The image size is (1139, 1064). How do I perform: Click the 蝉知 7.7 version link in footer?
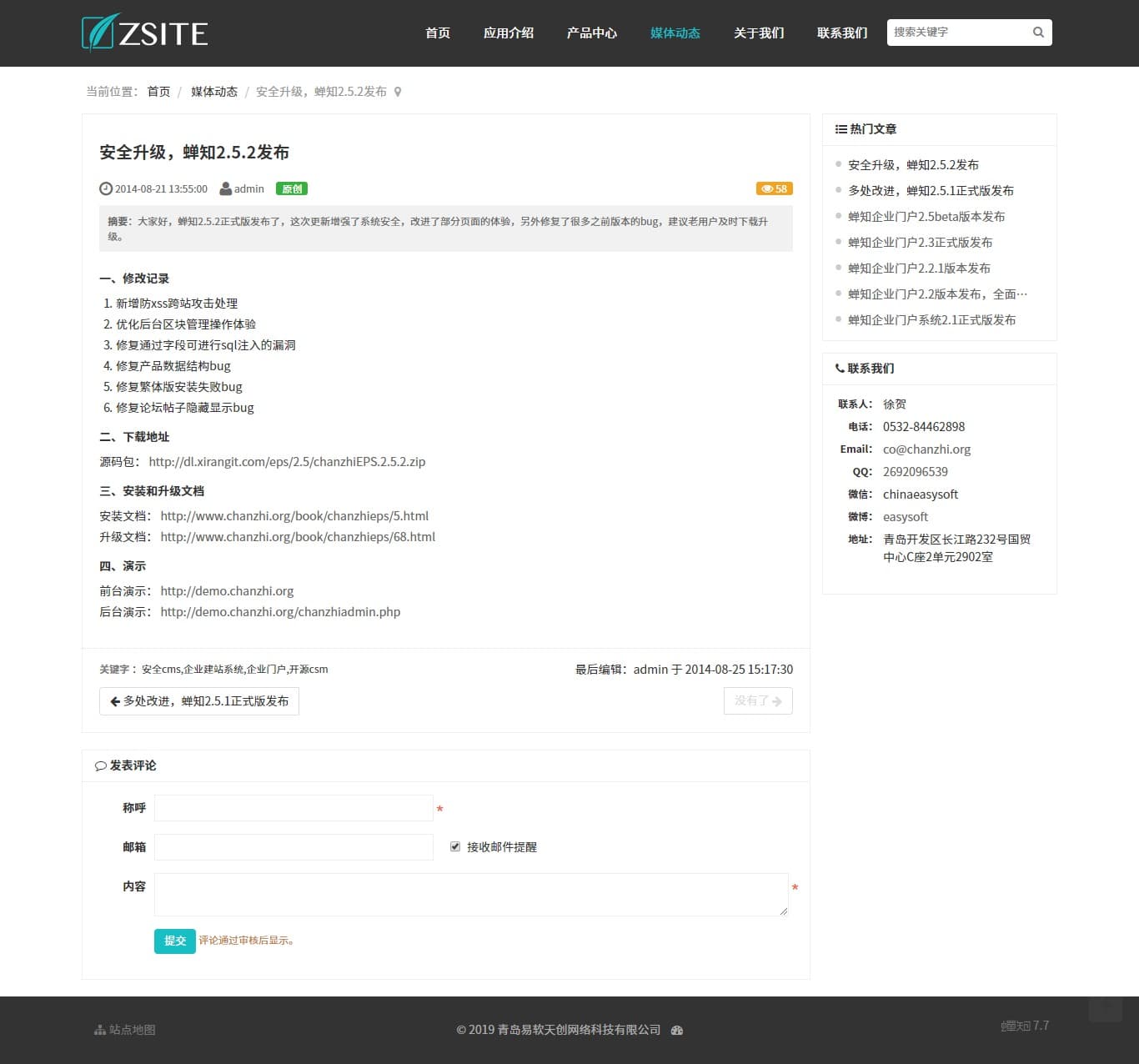(x=1025, y=1026)
